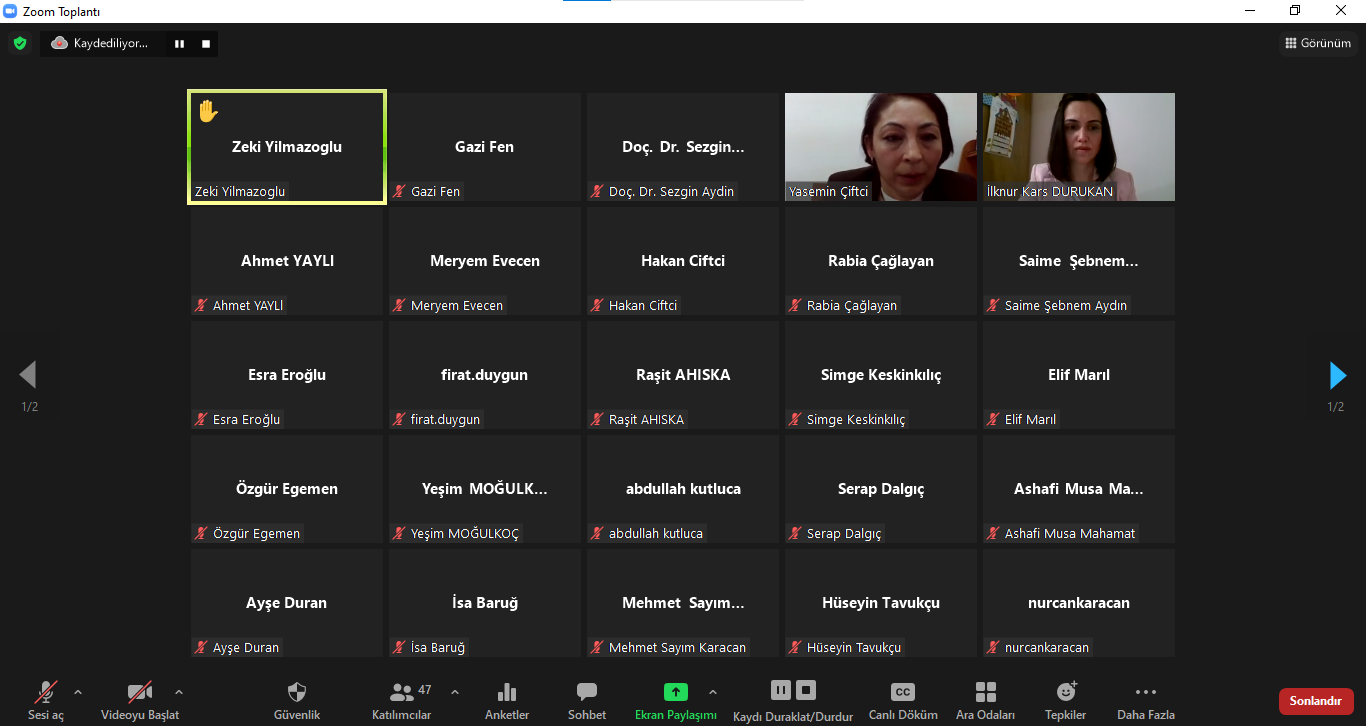1366x726 pixels.
Task: Select Serap Dalgıç participant tile
Action: click(x=881, y=489)
